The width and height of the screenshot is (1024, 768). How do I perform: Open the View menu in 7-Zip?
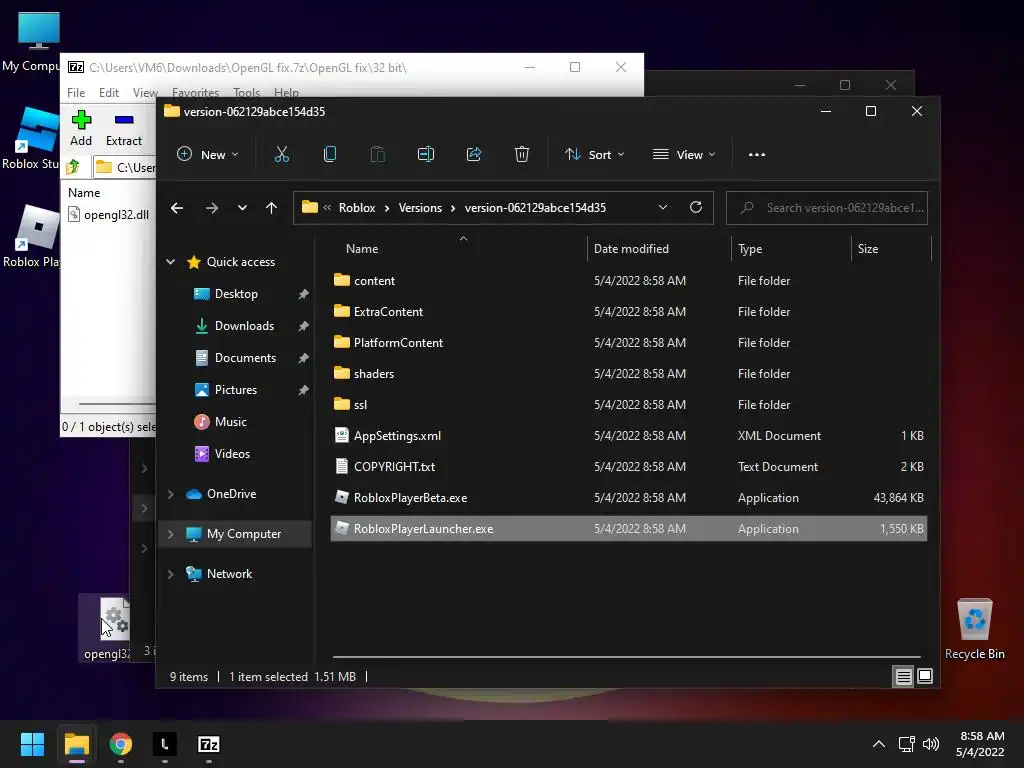click(x=145, y=93)
